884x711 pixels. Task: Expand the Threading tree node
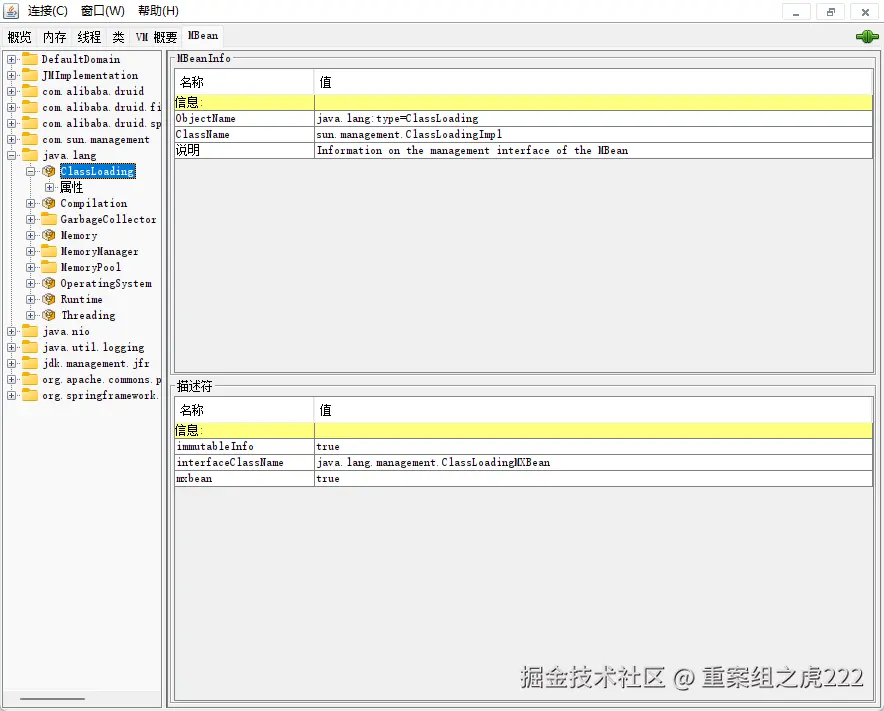pyautogui.click(x=30, y=315)
